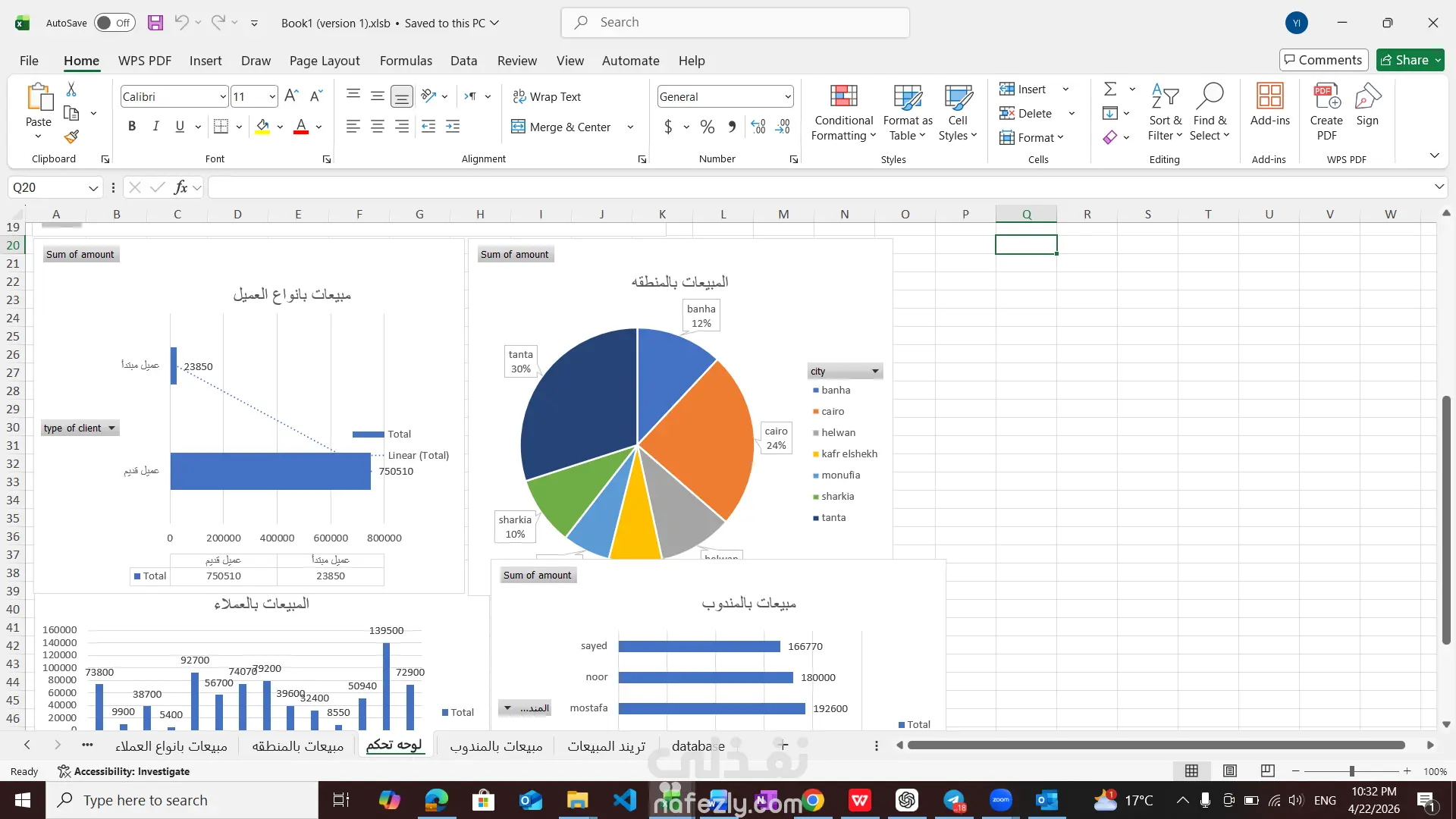Click the Create PDF icon
The image size is (1456, 819).
(x=1326, y=111)
